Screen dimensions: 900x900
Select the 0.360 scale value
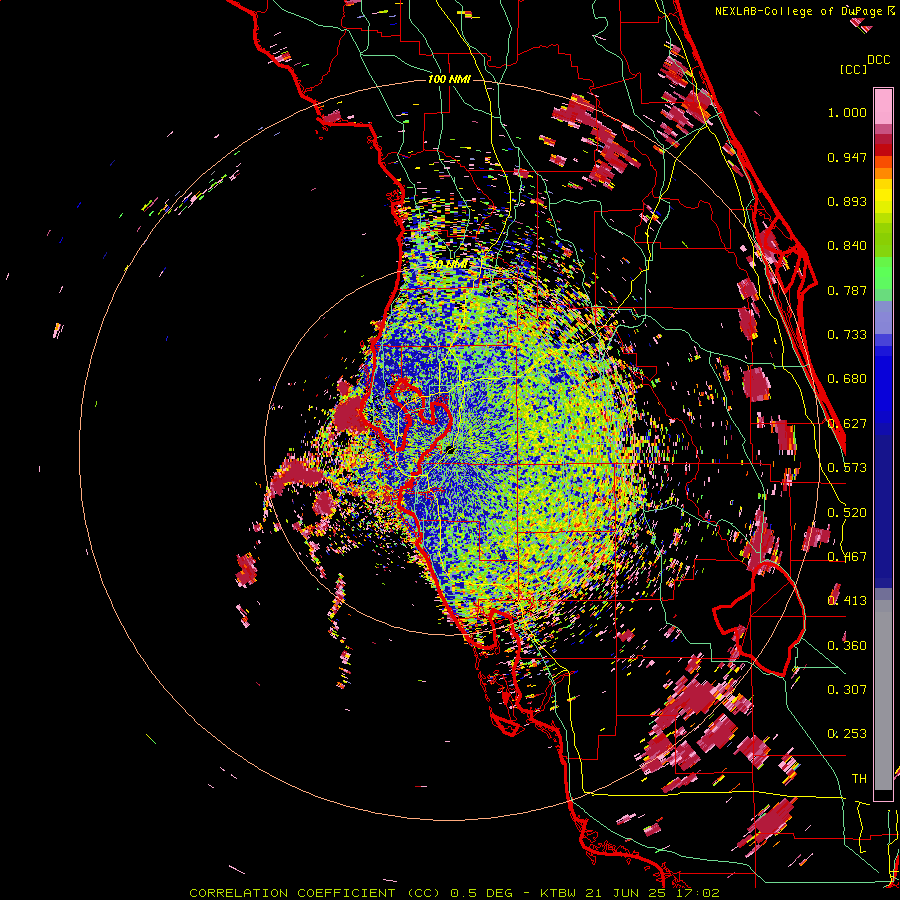(847, 646)
